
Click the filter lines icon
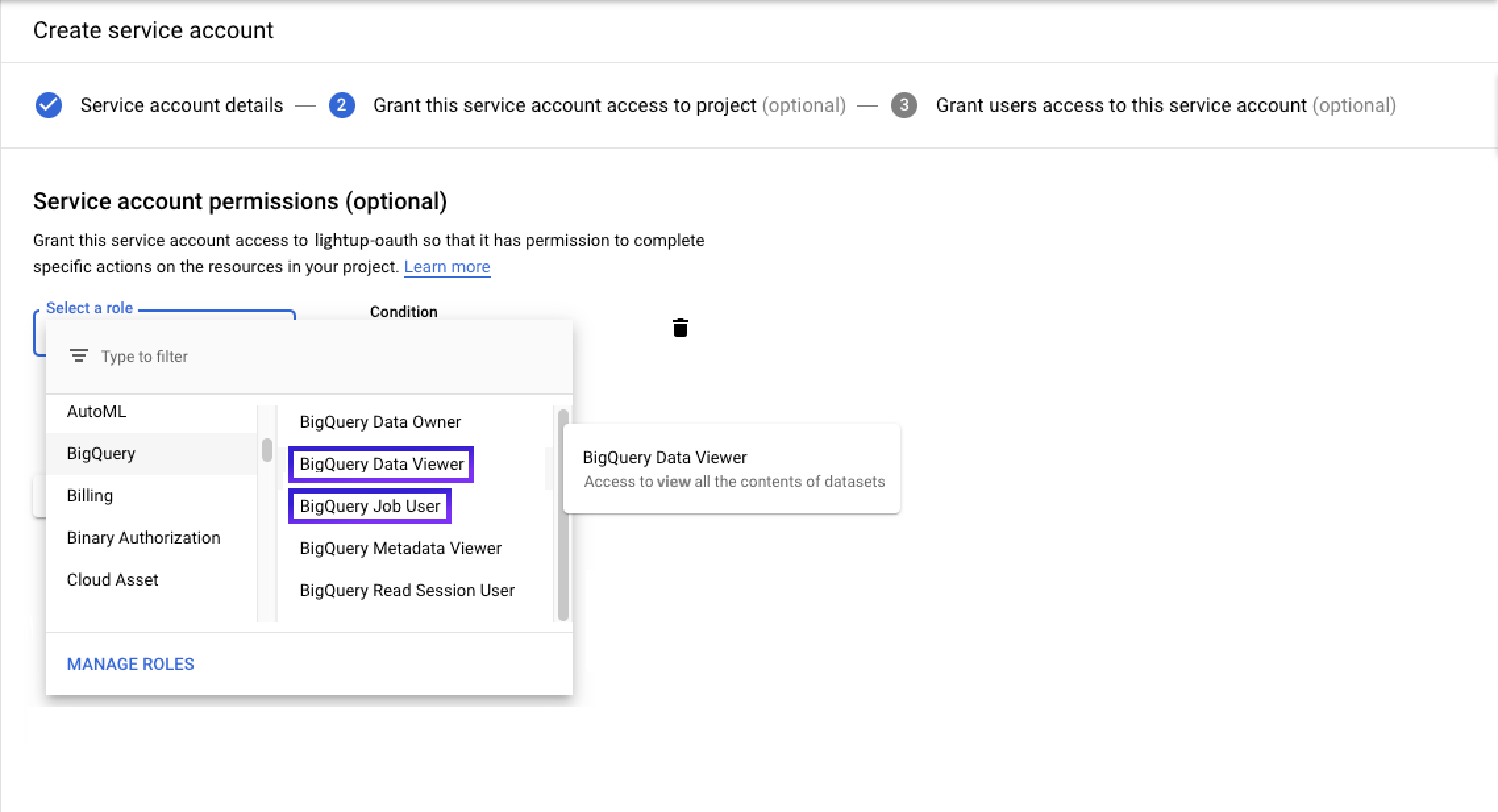(x=78, y=356)
